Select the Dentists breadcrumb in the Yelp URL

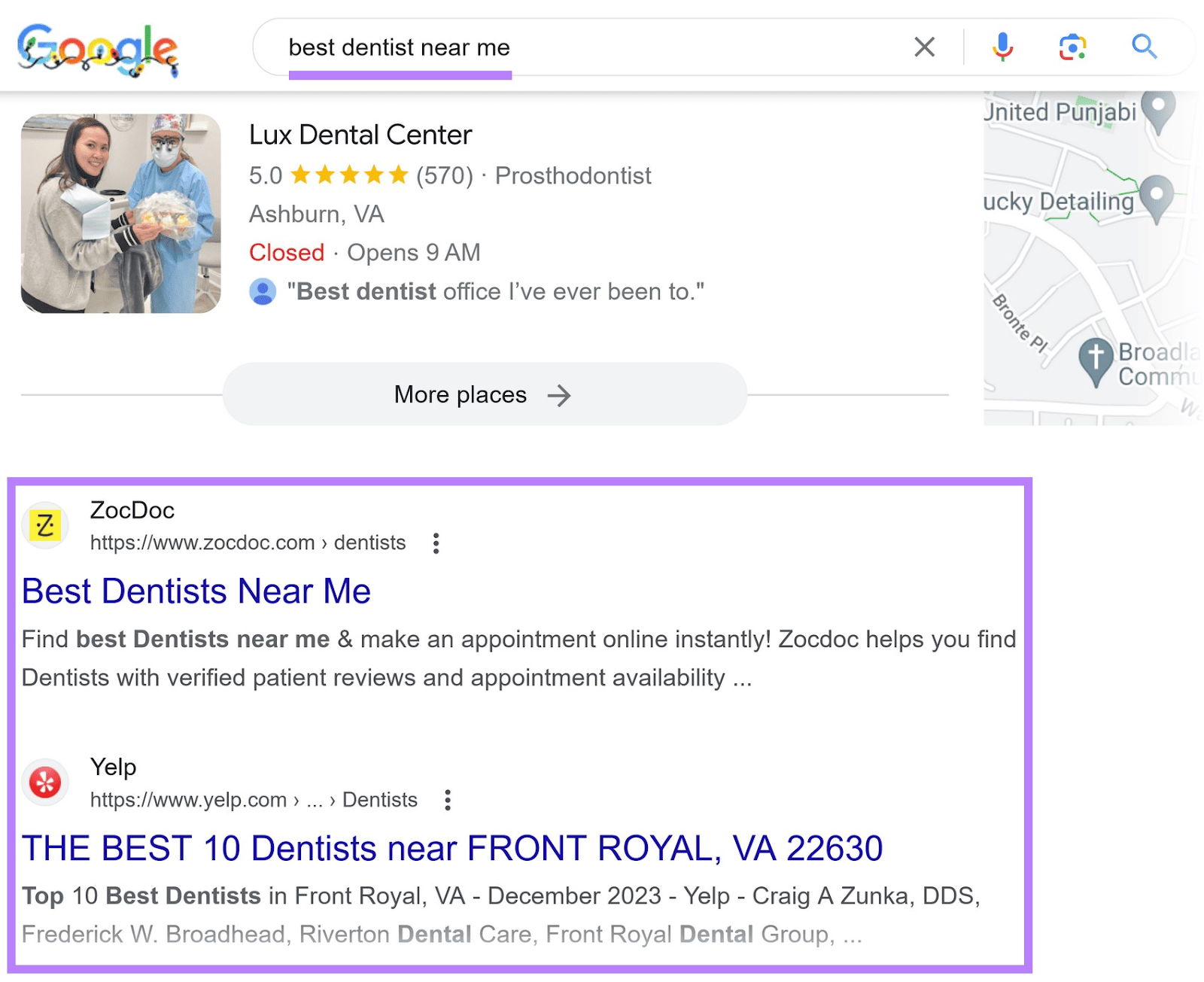[x=380, y=800]
